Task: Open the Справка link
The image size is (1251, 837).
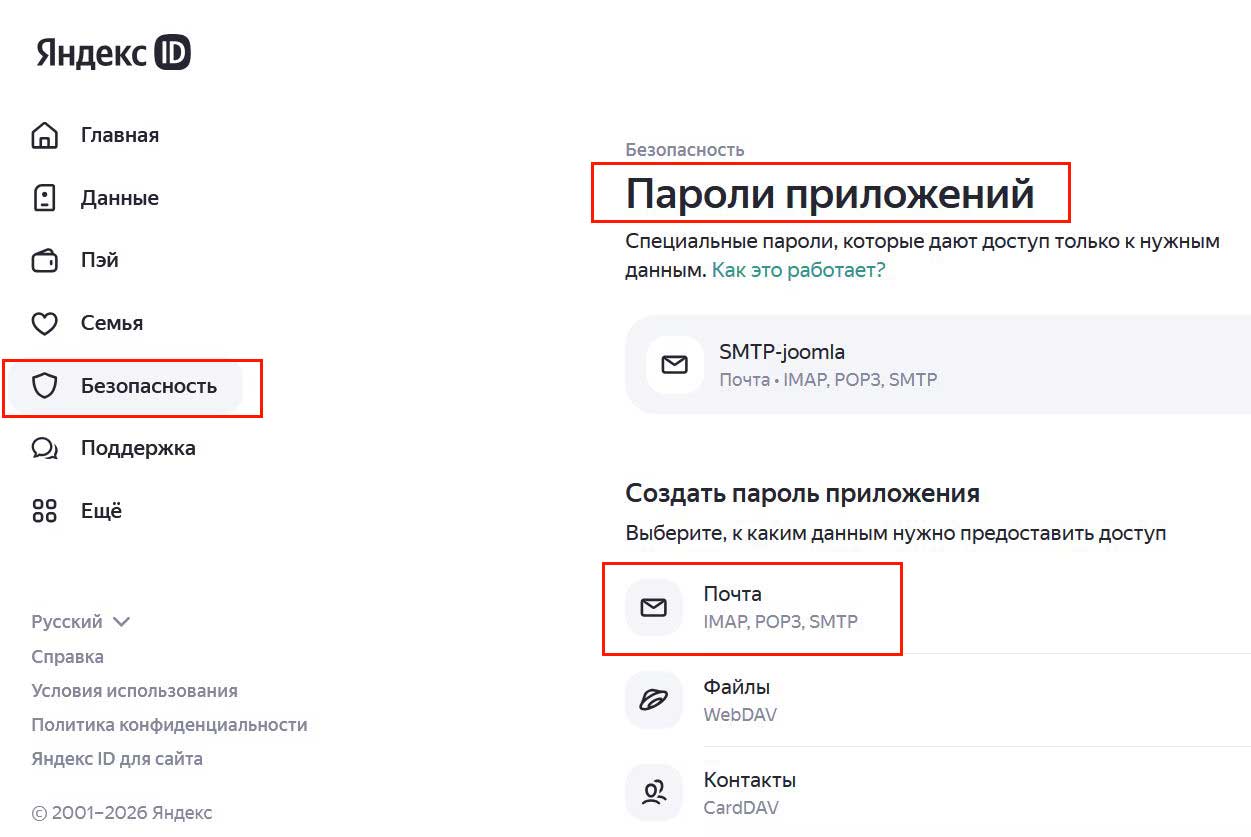Action: click(x=67, y=657)
